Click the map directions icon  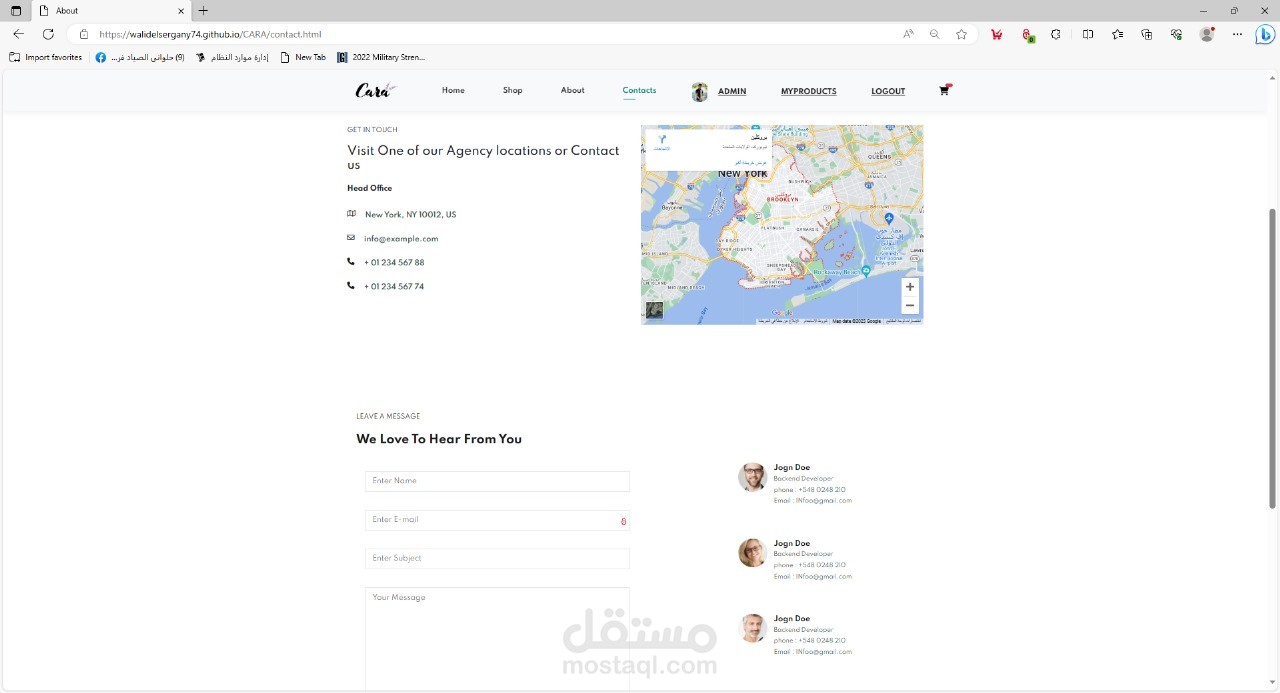661,140
